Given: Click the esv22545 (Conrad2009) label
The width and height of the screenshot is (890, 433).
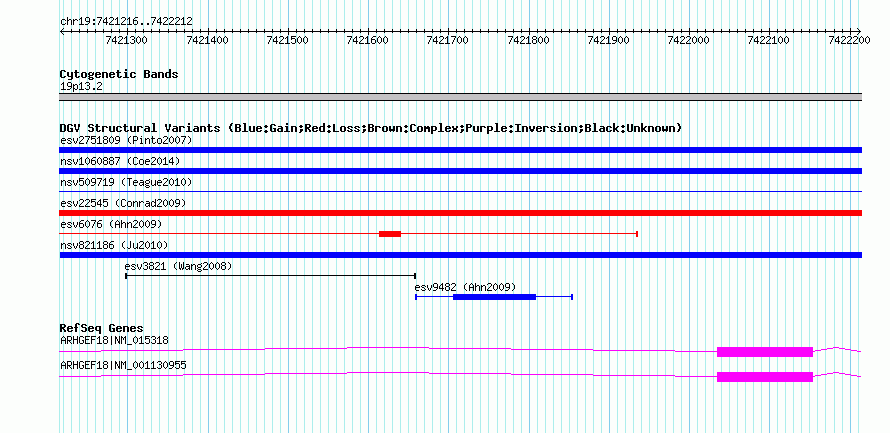Looking at the screenshot, I should (123, 203).
